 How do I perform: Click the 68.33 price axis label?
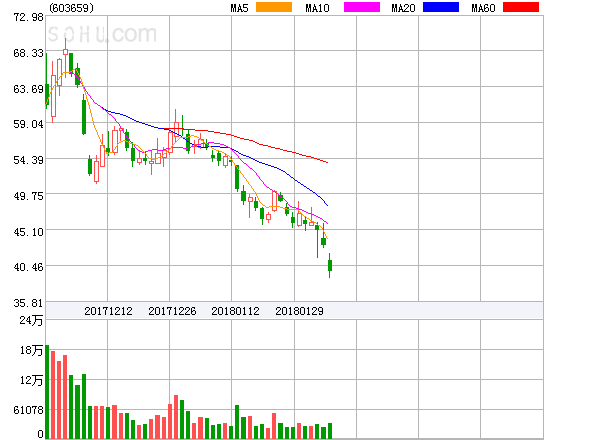click(x=29, y=53)
